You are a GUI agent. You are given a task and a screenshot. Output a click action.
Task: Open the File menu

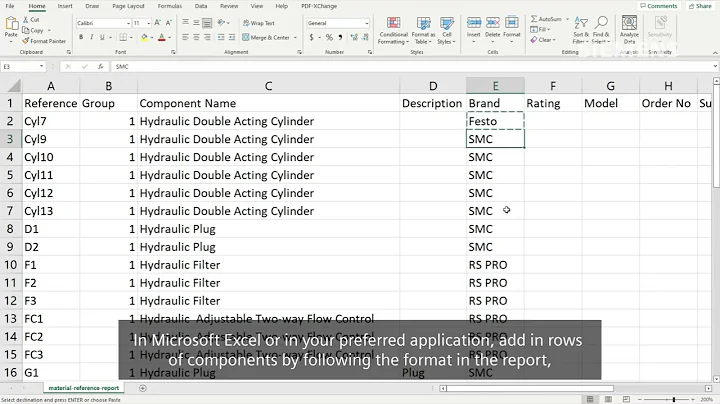click(10, 6)
